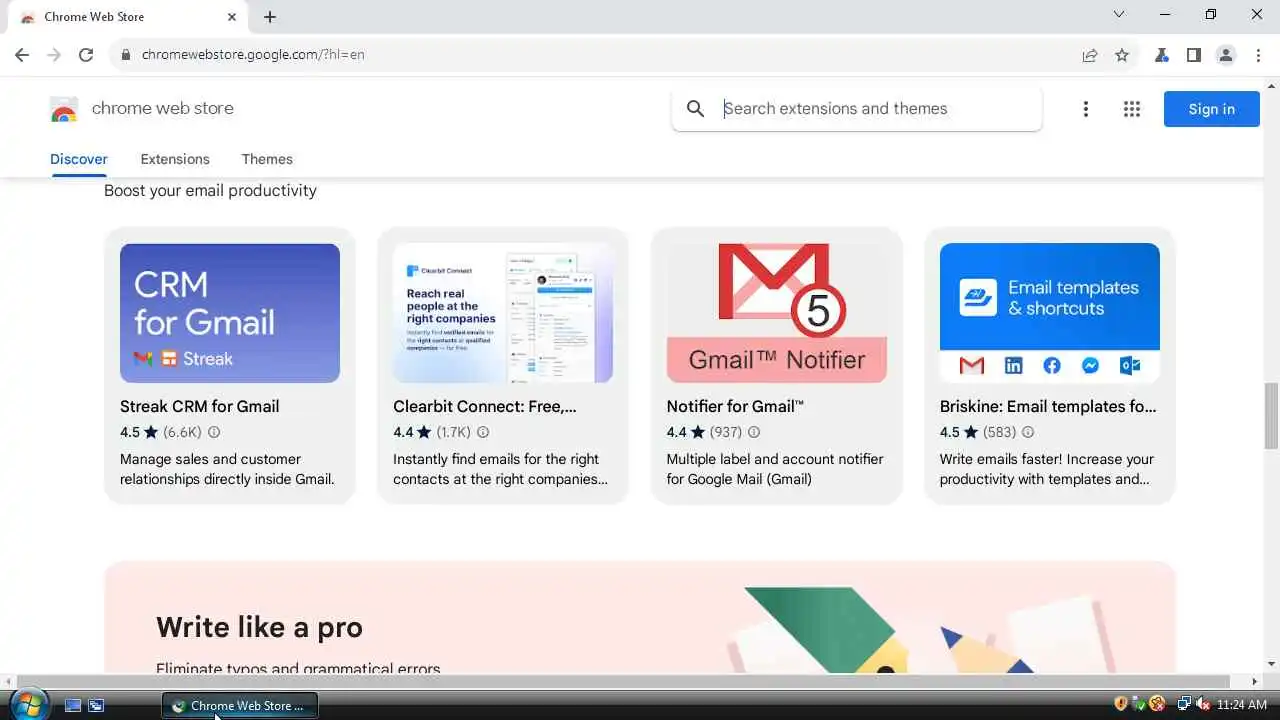Click the browser back arrow
The width and height of the screenshot is (1280, 720).
tap(22, 55)
